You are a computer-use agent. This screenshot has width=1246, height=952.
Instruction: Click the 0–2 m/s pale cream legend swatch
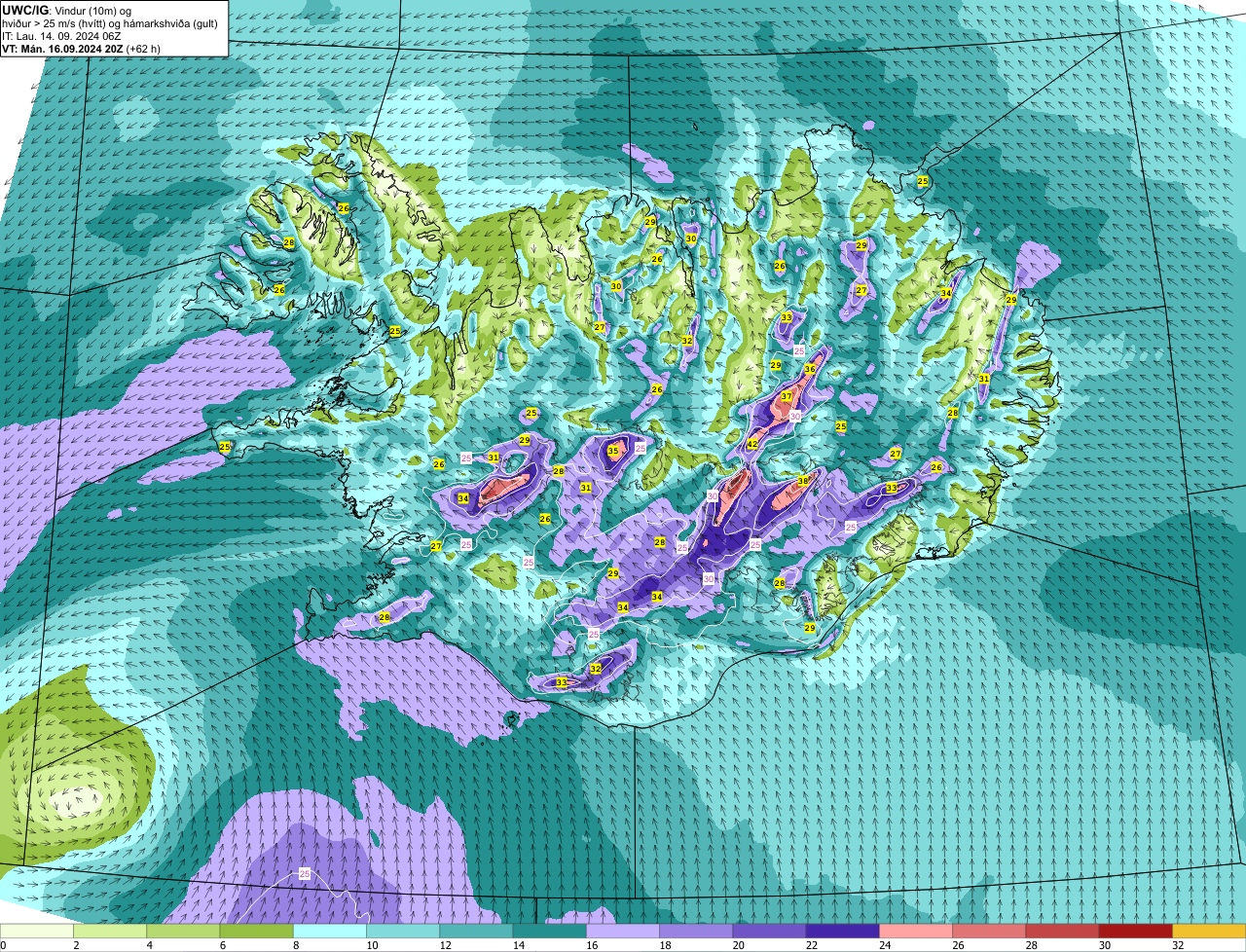37,932
